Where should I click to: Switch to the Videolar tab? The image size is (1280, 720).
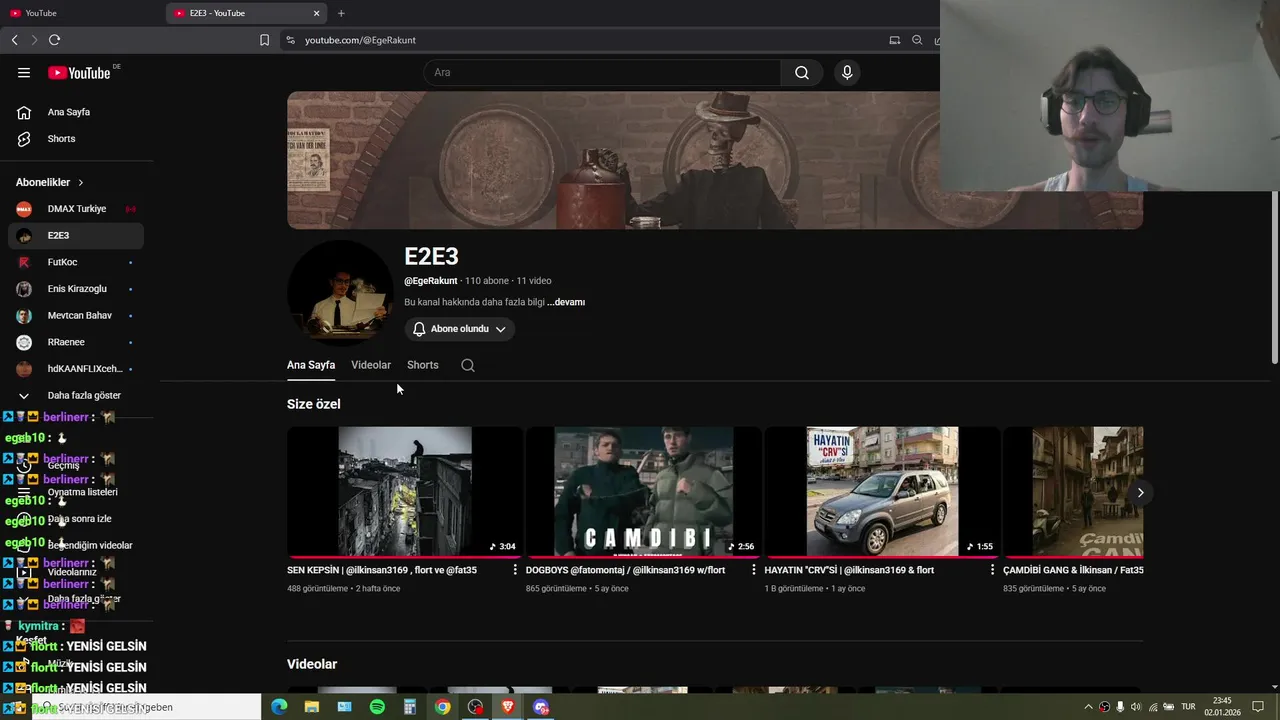point(371,365)
